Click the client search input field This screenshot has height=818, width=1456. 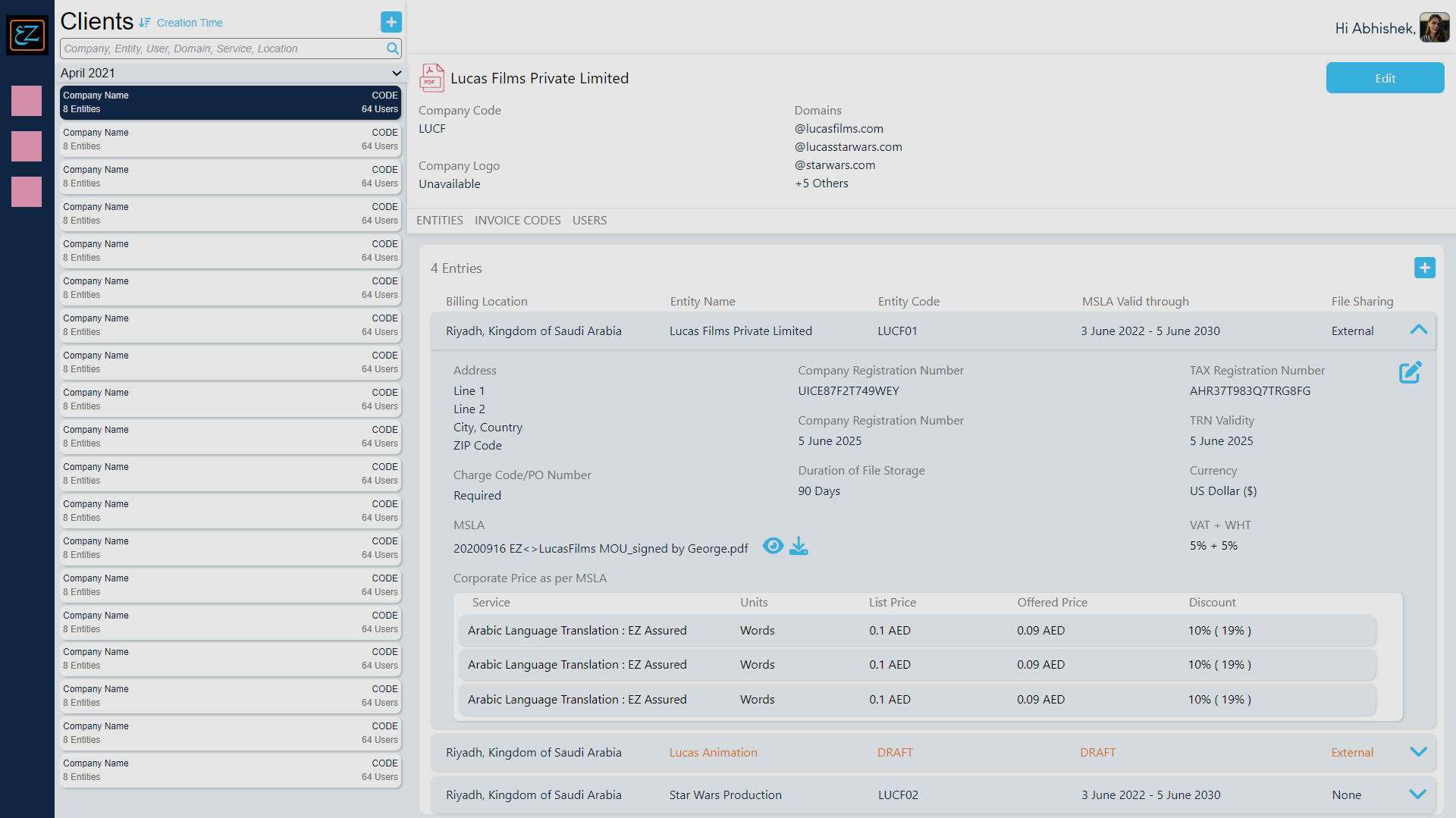pyautogui.click(x=220, y=48)
